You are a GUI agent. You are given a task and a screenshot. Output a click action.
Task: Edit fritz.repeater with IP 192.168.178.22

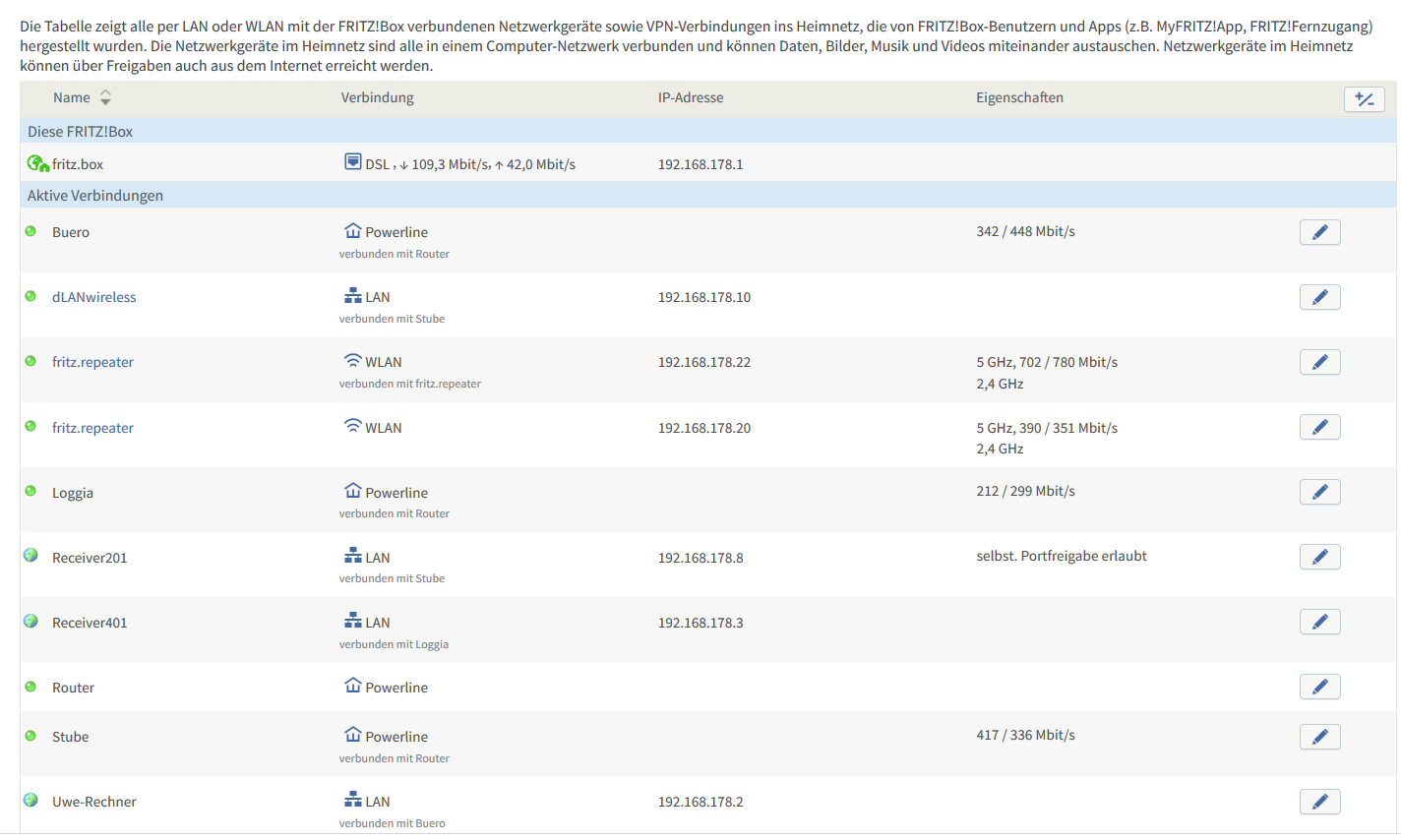click(1319, 362)
